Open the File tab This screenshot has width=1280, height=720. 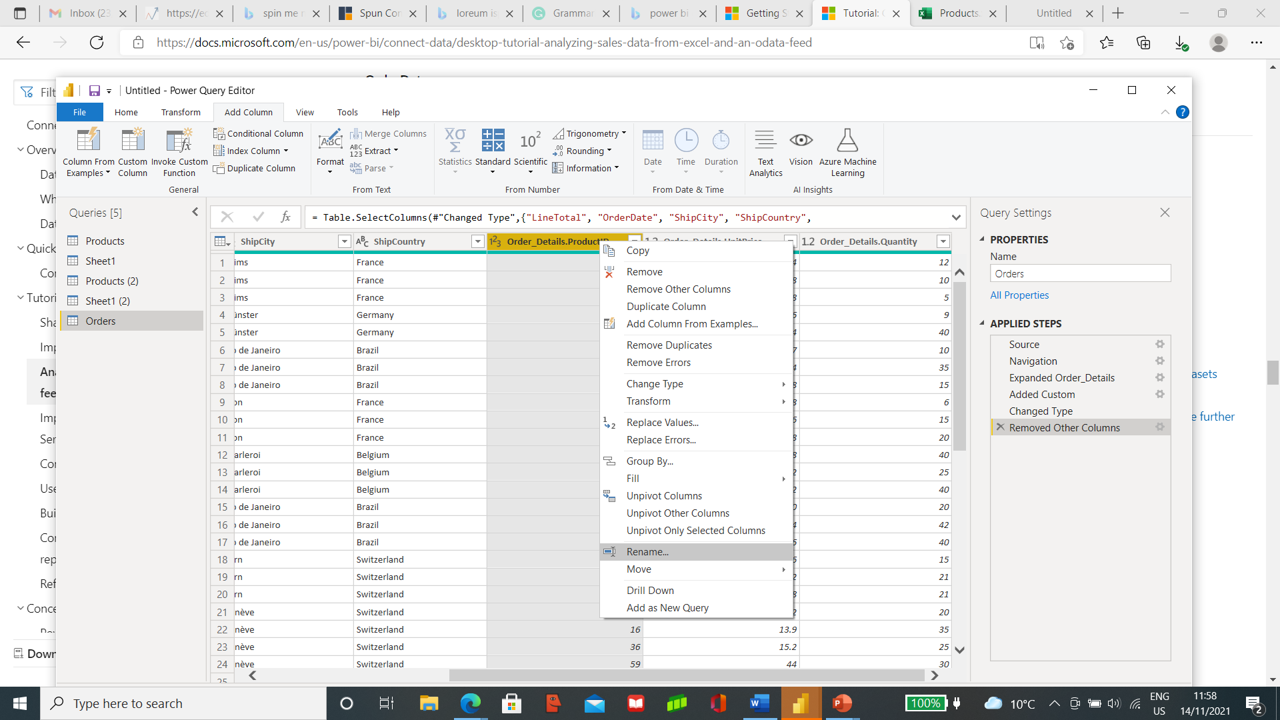click(79, 112)
